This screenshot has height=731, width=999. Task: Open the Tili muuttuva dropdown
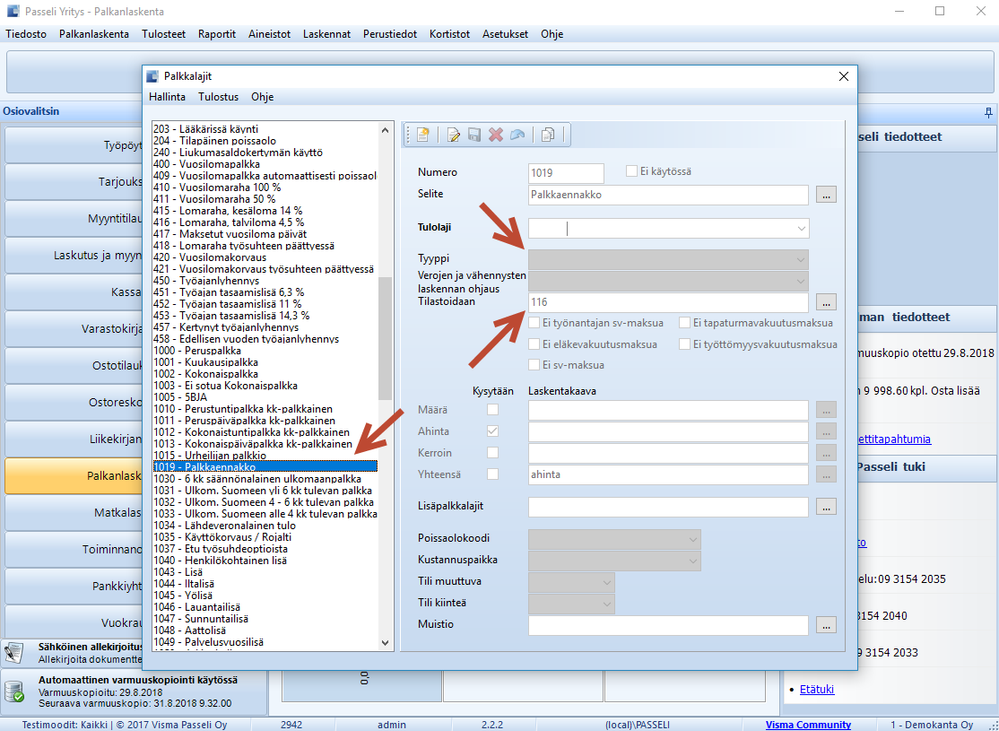tap(607, 583)
